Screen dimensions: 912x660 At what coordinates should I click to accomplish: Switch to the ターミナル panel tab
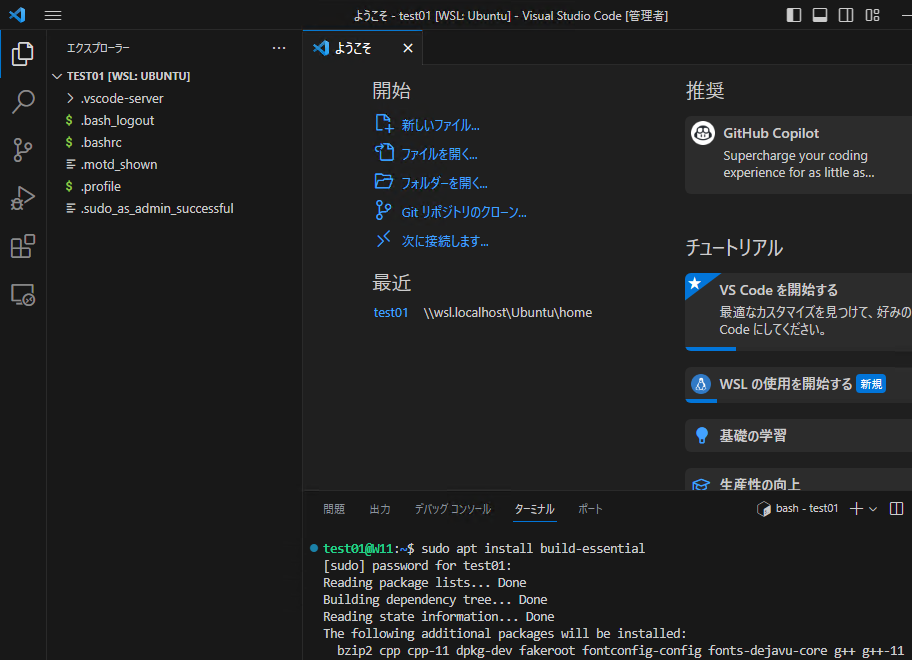tap(535, 509)
